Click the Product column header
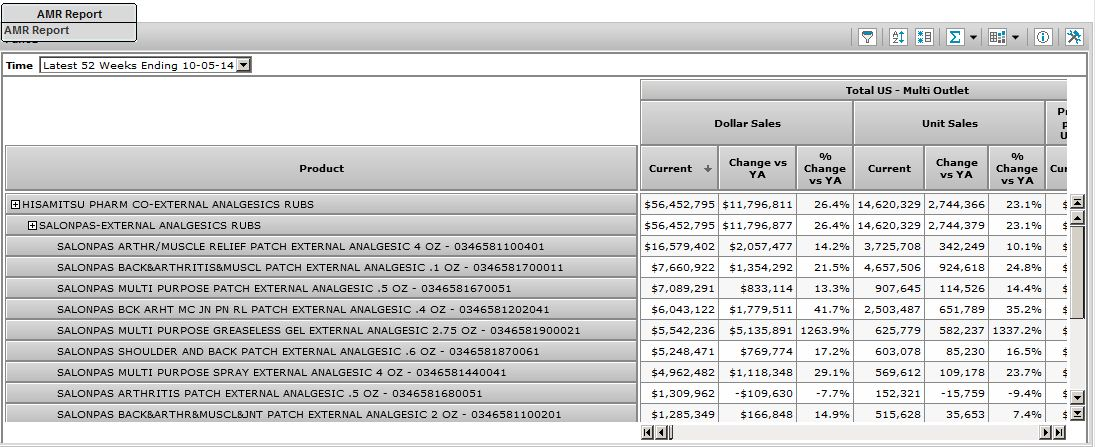The height and width of the screenshot is (447, 1095). 321,168
